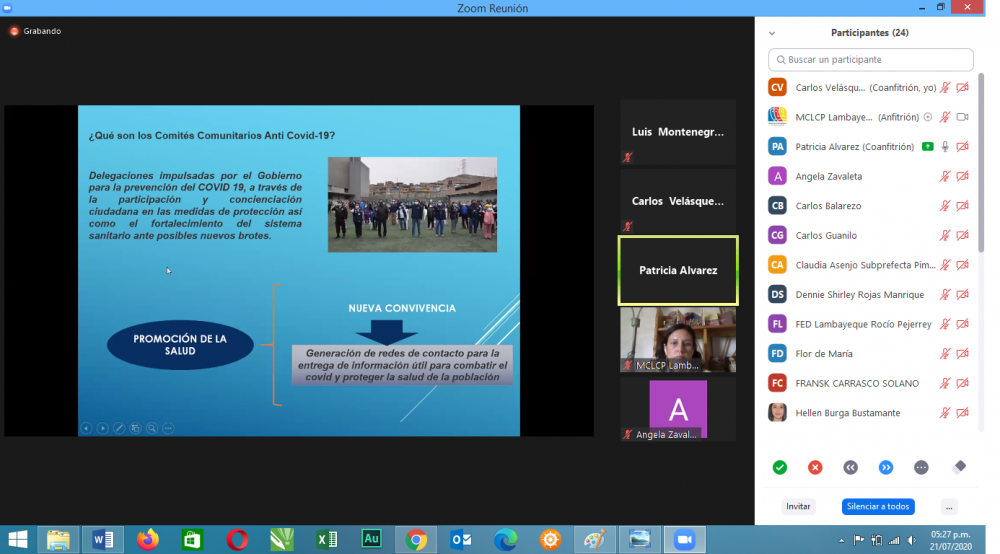Screen dimensions: 1000x554
Task: Click the clear all feedback eraser icon
Action: pos(959,467)
